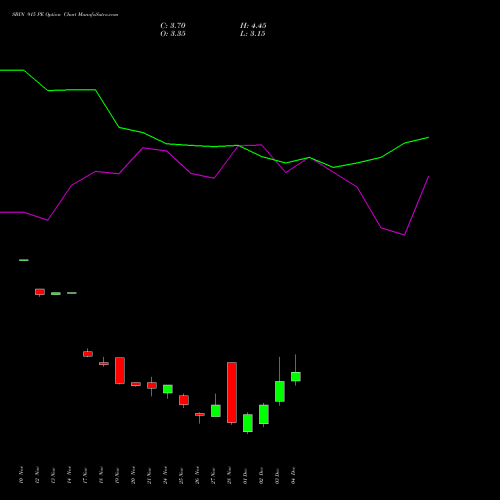Viewport: 500px width, 500px height.
Task: Select the green candle for 27 Nov
Action: click(x=216, y=411)
